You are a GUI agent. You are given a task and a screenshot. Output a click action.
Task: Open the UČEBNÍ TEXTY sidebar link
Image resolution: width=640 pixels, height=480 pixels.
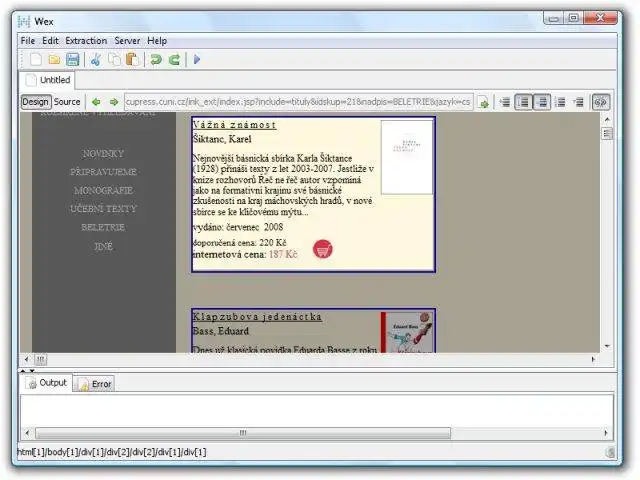[103, 209]
